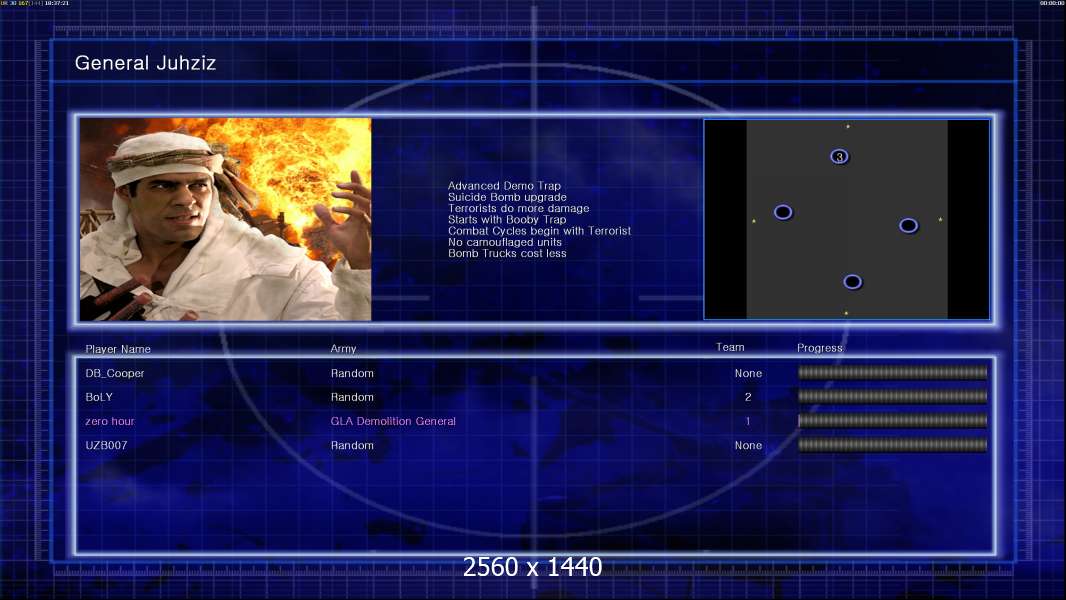Click the General Juhziz title text
The image size is (1066, 600).
tap(145, 63)
